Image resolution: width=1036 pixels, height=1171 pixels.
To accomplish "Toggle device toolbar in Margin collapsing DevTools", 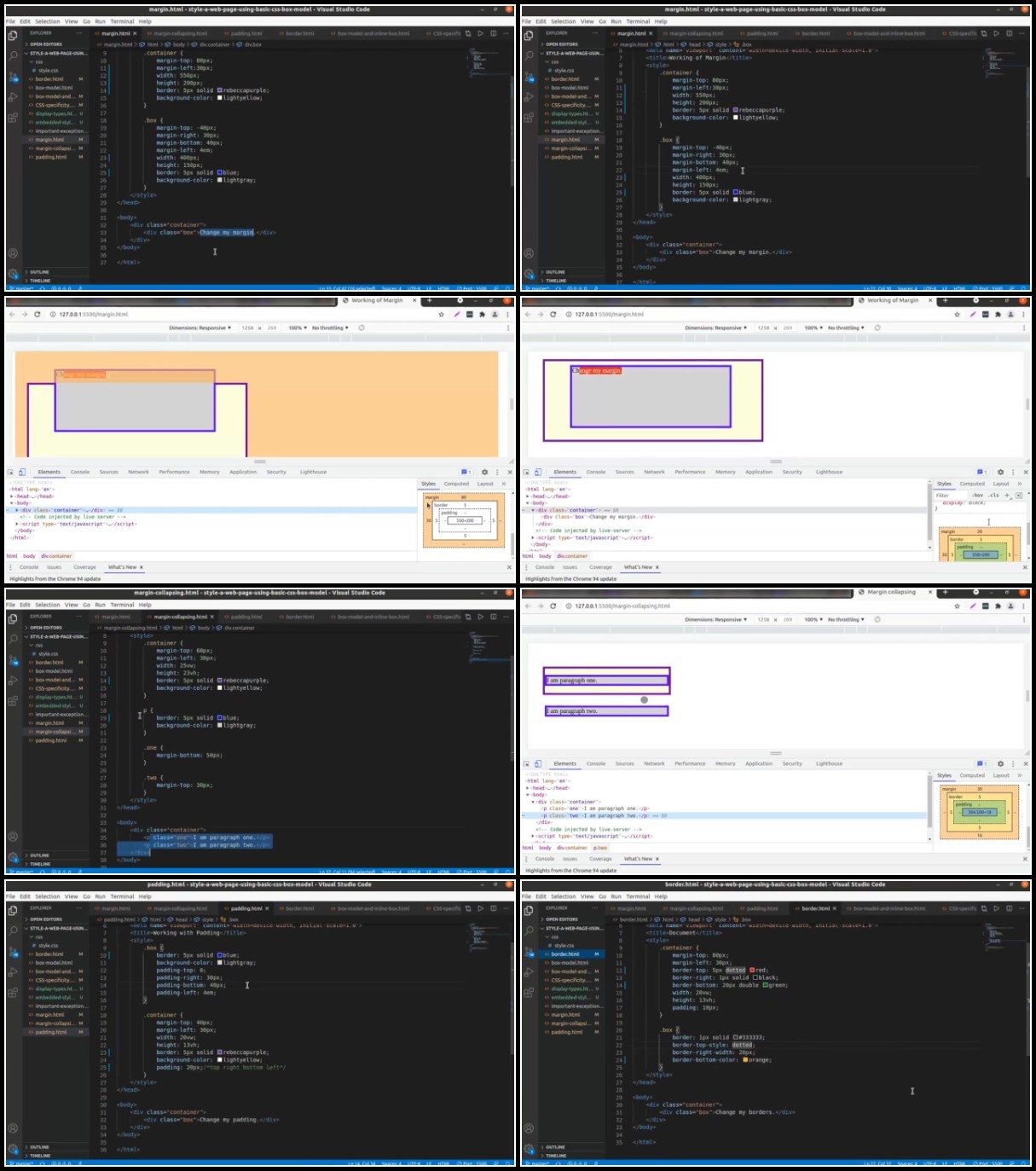I will (539, 763).
